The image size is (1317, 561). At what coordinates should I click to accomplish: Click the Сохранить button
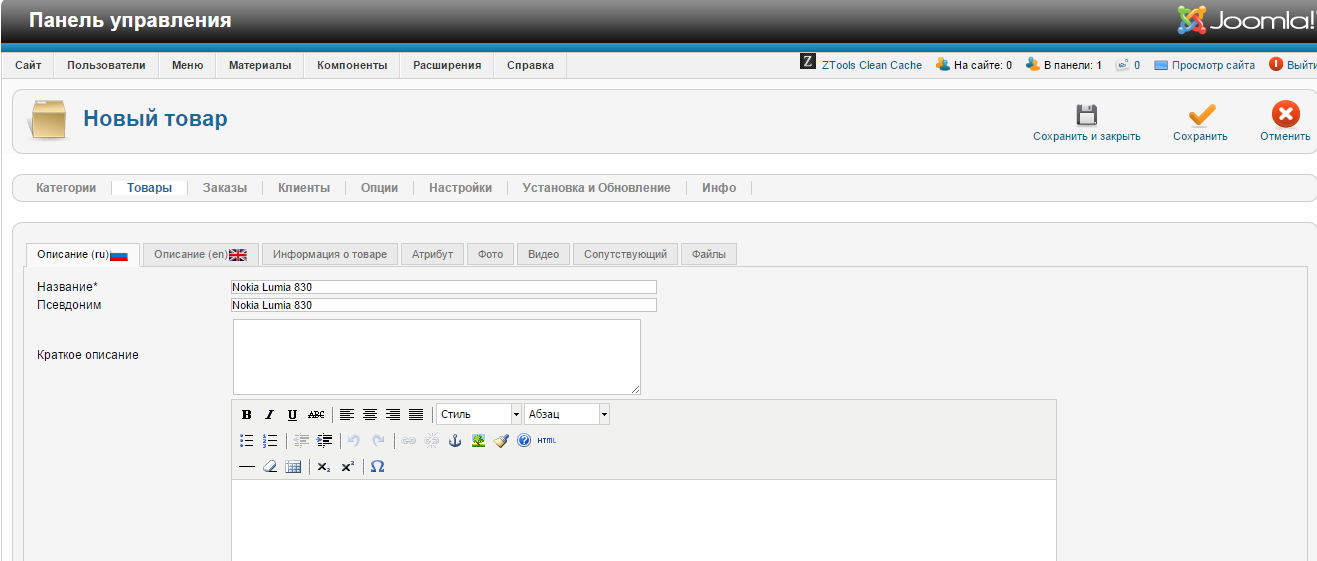1200,122
